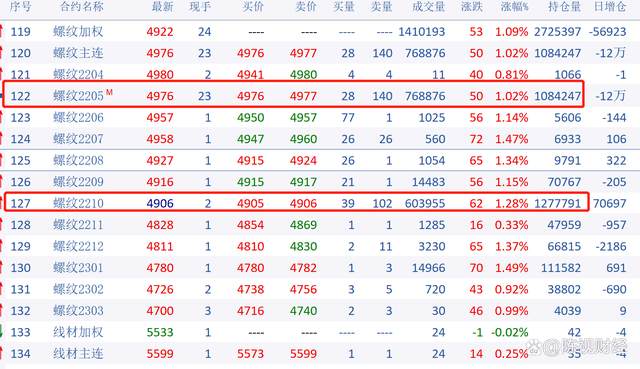Click the 卖量 column header
The height and width of the screenshot is (369, 640).
(381, 7)
